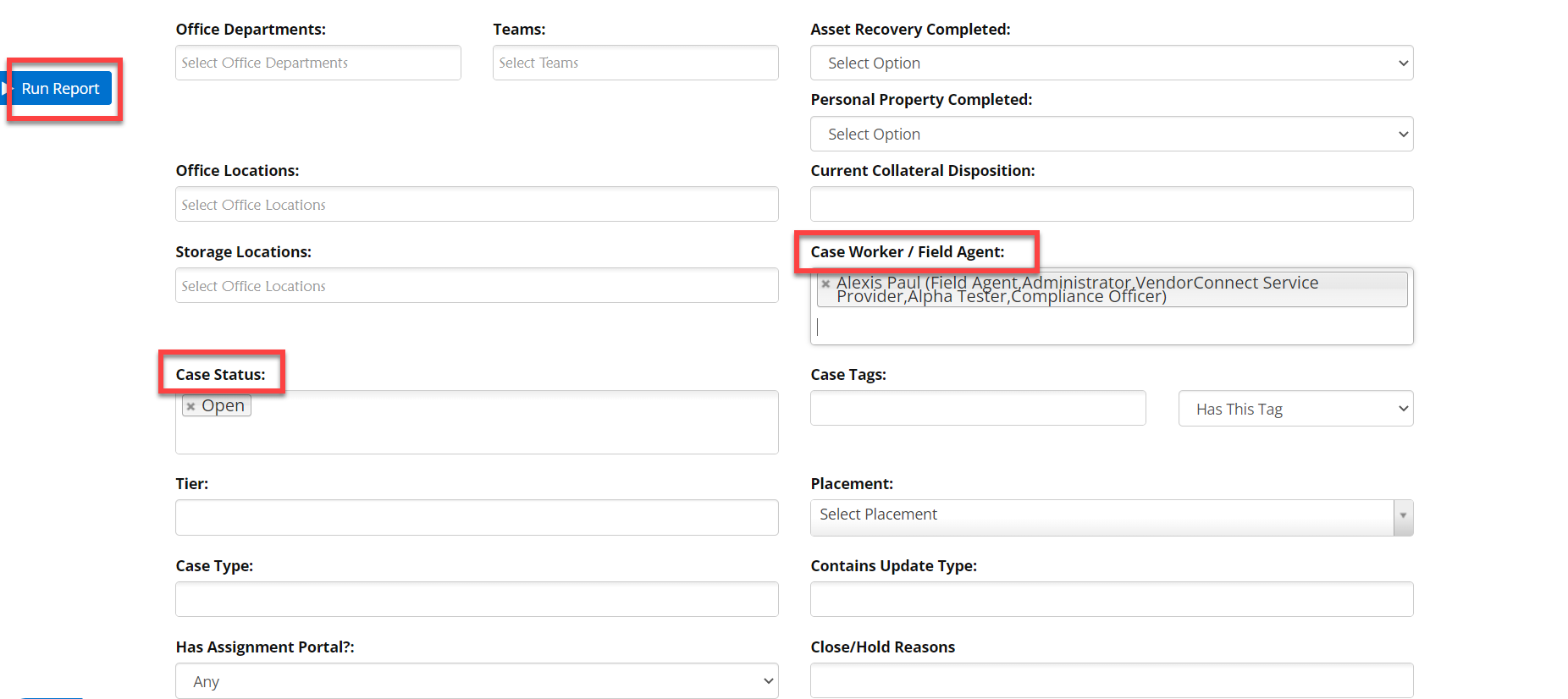Focus the Select Teams field
This screenshot has width=1568, height=699.
point(635,63)
